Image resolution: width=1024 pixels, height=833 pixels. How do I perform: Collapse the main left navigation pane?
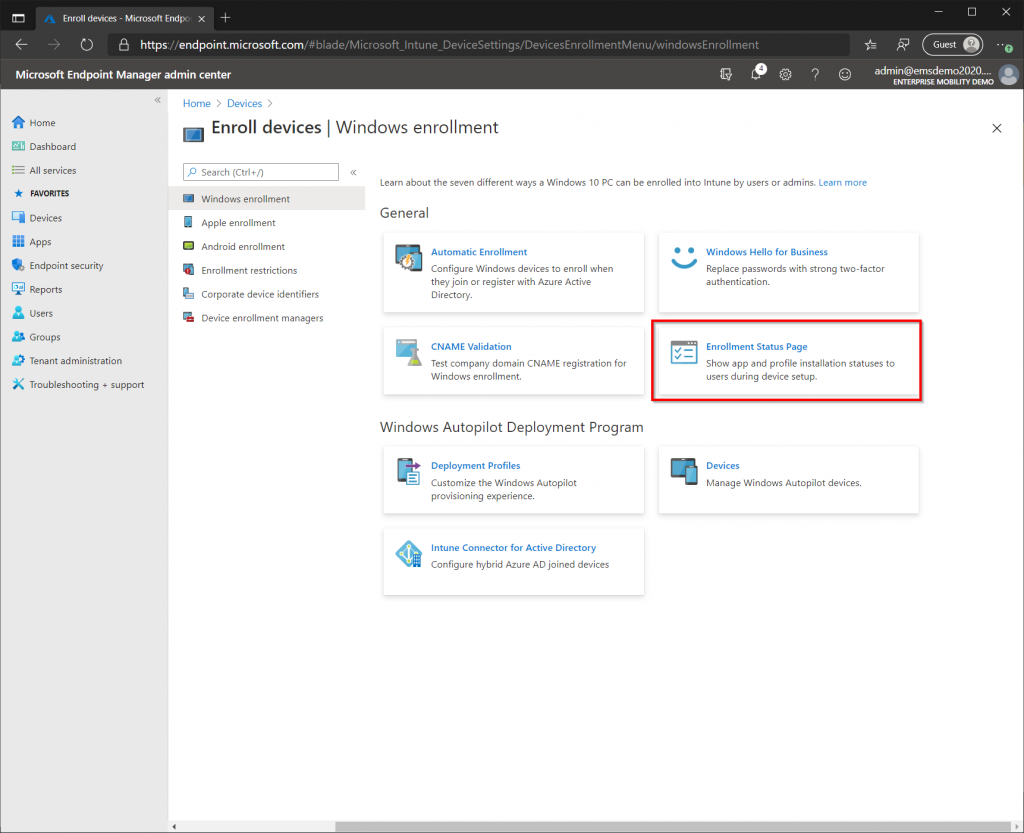coord(157,100)
